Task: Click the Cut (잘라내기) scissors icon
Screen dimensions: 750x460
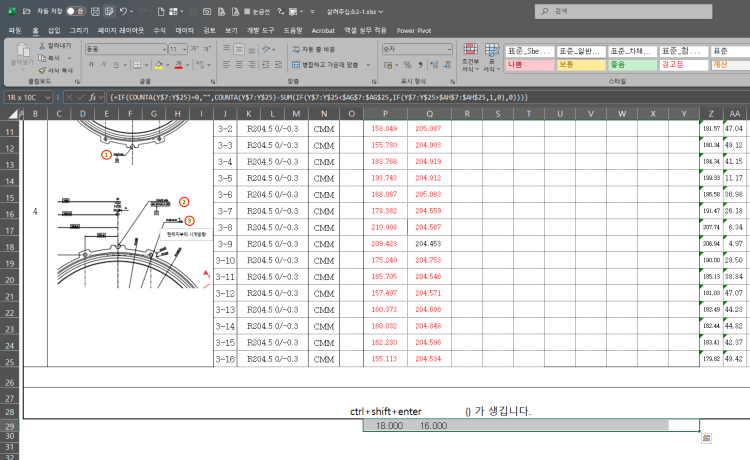Action: tap(42, 47)
